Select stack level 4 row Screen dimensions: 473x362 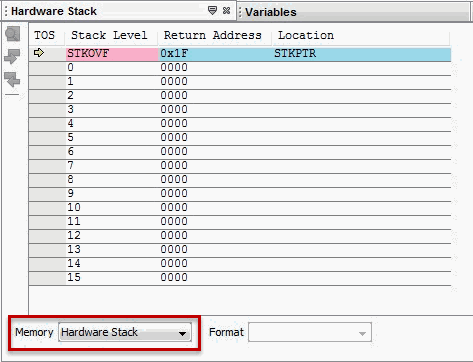coord(240,124)
